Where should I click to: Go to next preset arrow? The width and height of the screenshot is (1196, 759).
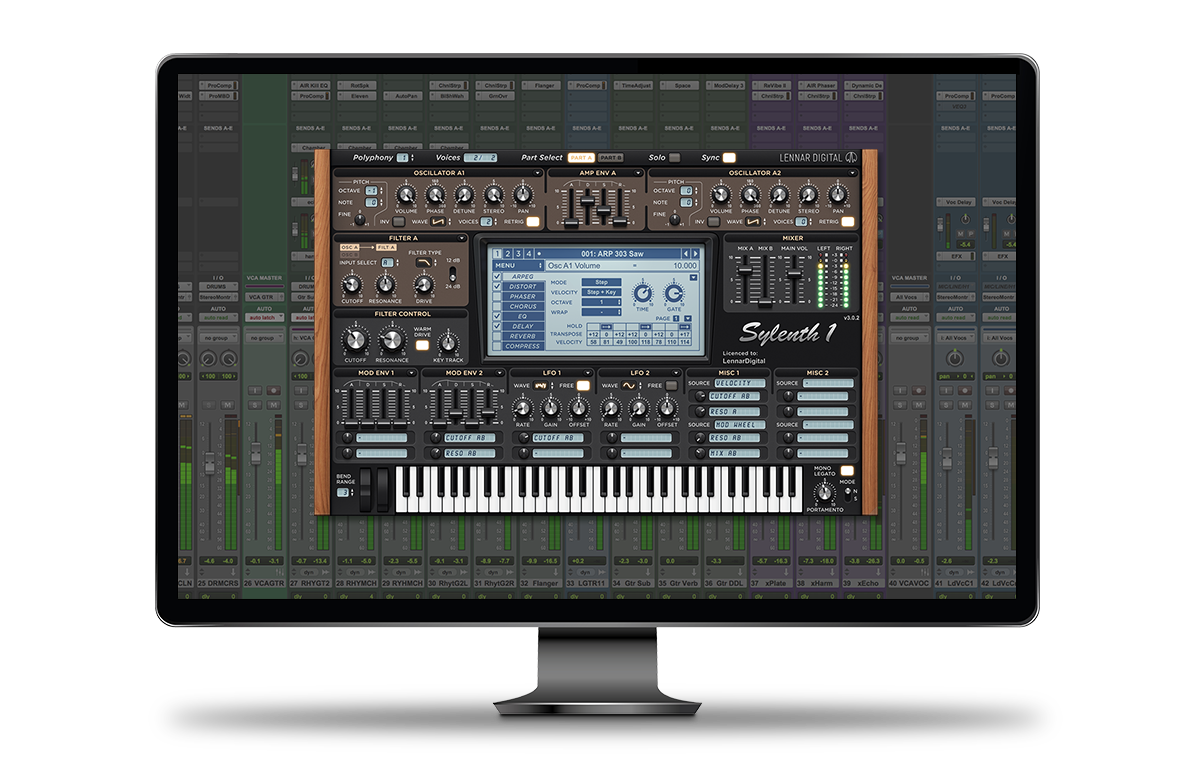tap(696, 253)
